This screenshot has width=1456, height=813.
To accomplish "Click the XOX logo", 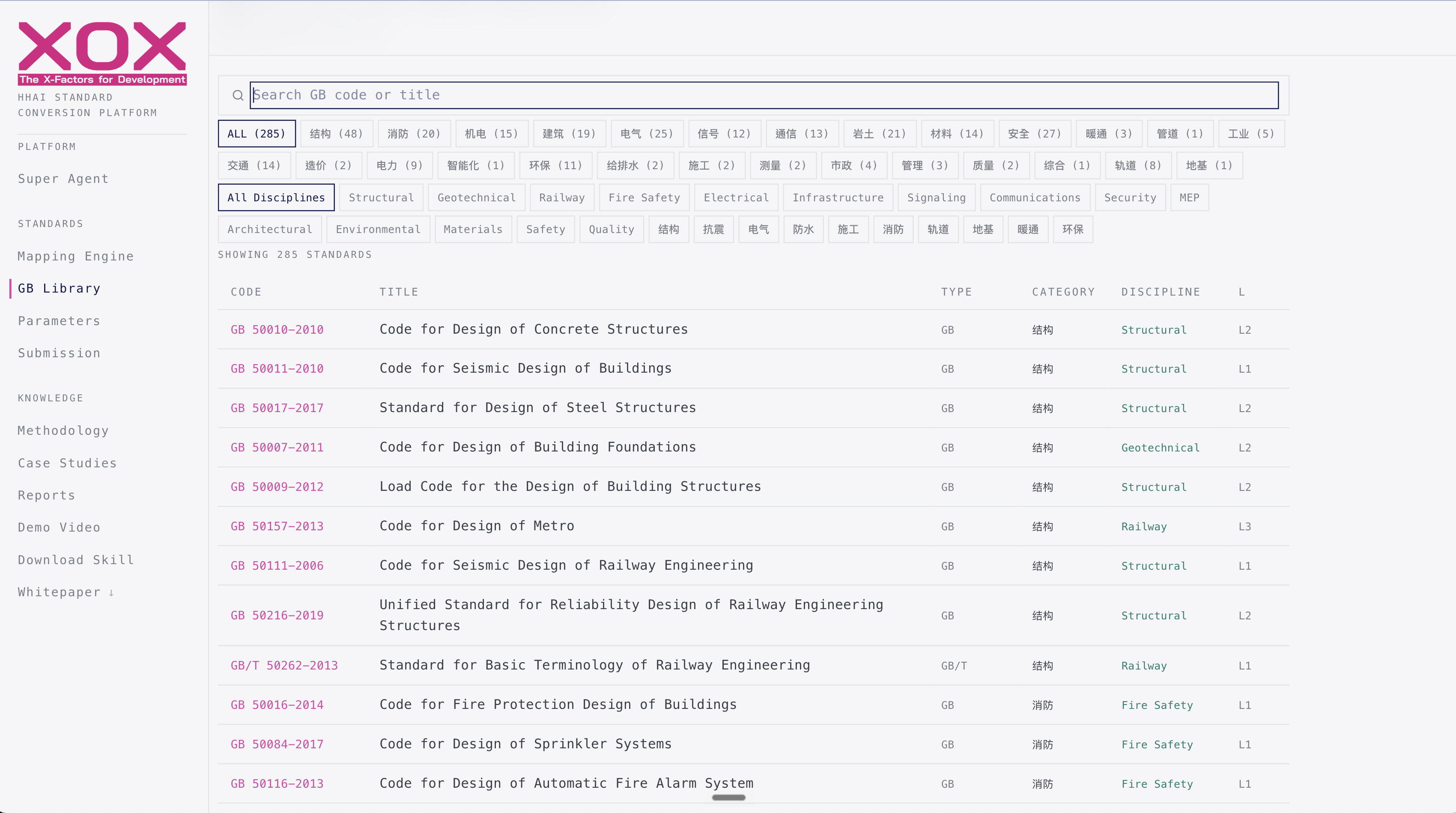I will tap(102, 54).
